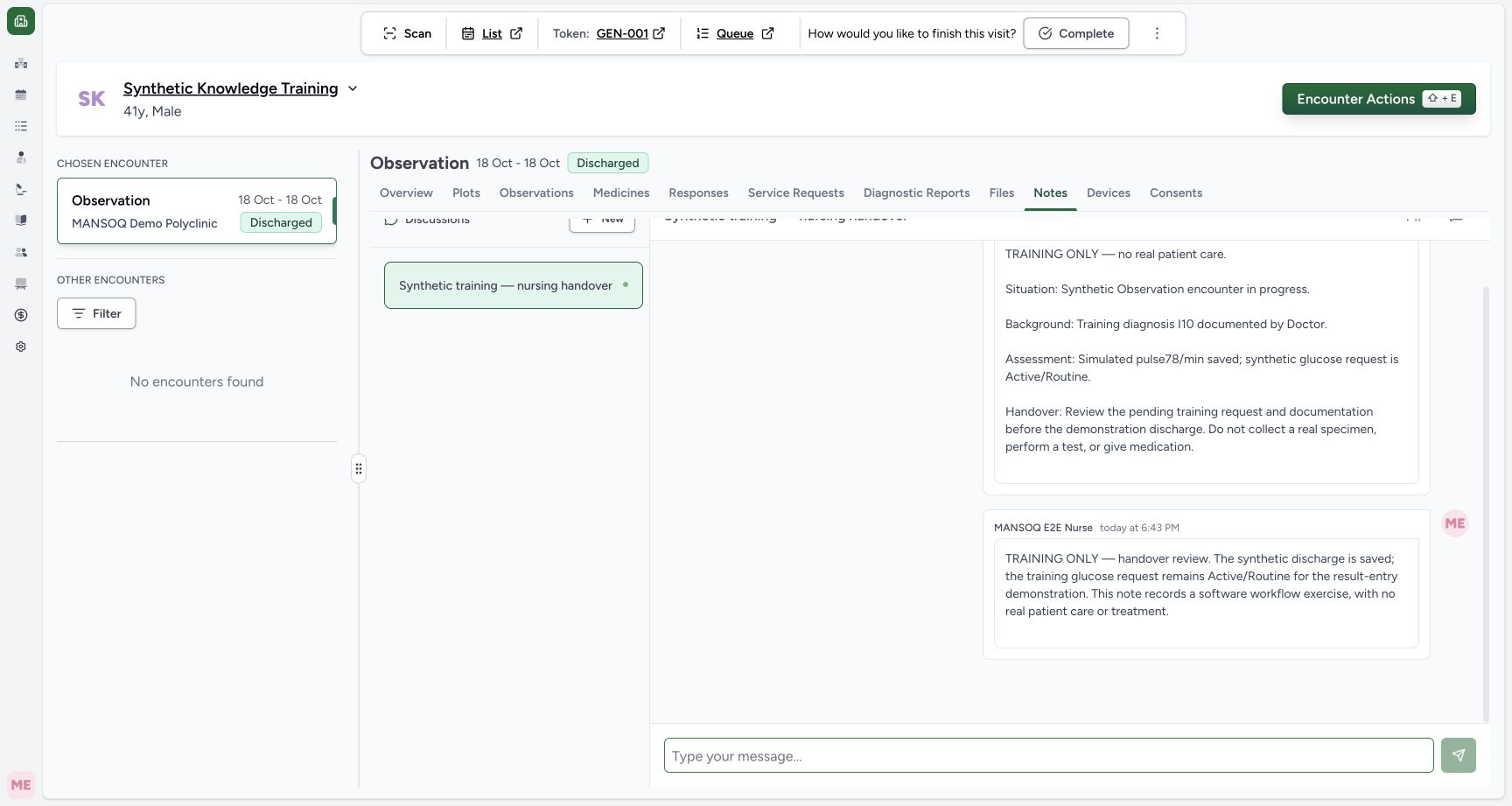The image size is (1512, 806).
Task: Open the patient sidebar icon
Action: tap(21, 158)
